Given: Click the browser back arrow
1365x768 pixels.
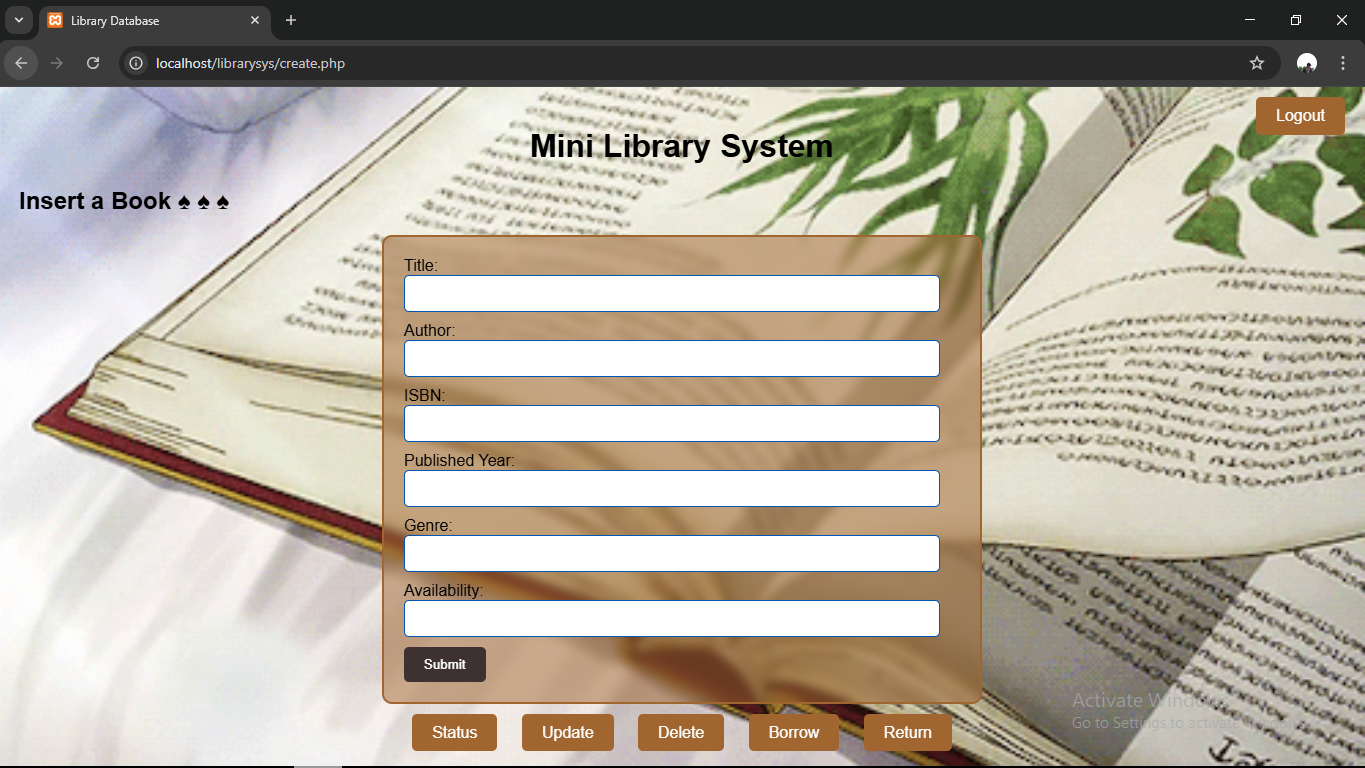Looking at the screenshot, I should (21, 63).
